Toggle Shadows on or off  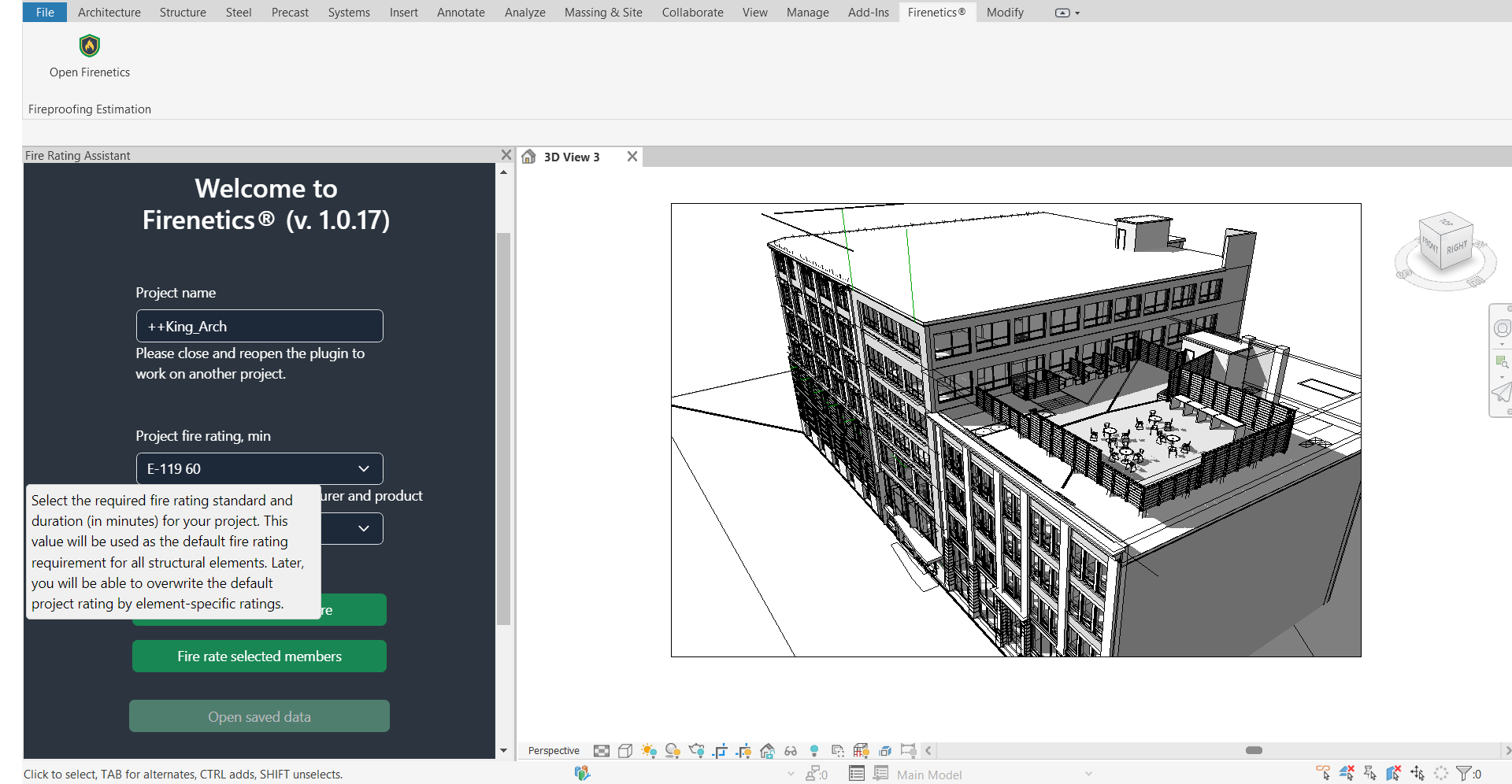point(673,751)
